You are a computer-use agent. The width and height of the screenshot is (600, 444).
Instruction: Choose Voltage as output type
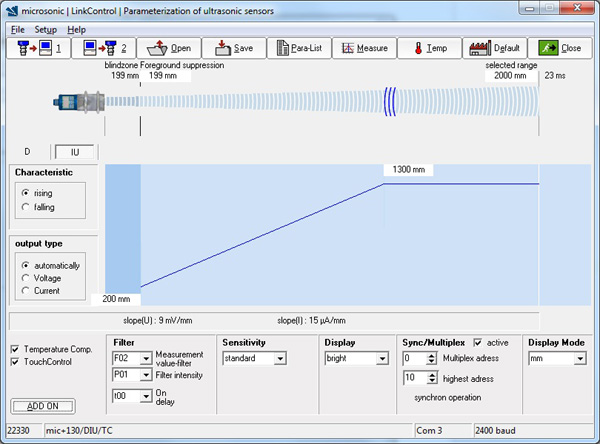pos(26,277)
